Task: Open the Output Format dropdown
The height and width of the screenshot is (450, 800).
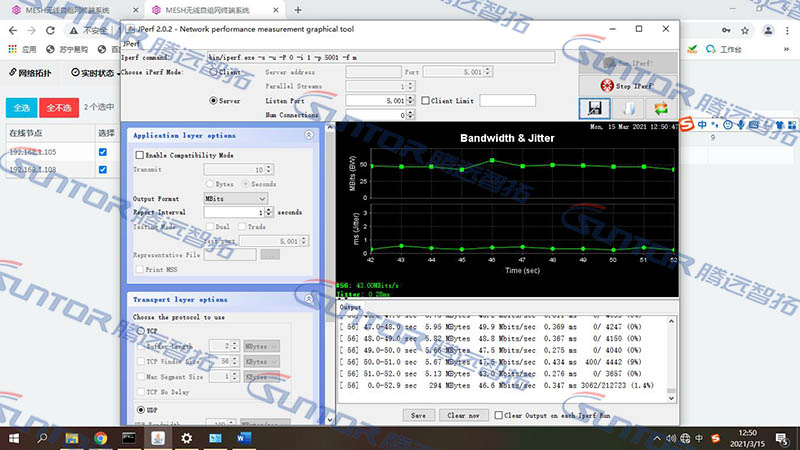Action: (236, 199)
